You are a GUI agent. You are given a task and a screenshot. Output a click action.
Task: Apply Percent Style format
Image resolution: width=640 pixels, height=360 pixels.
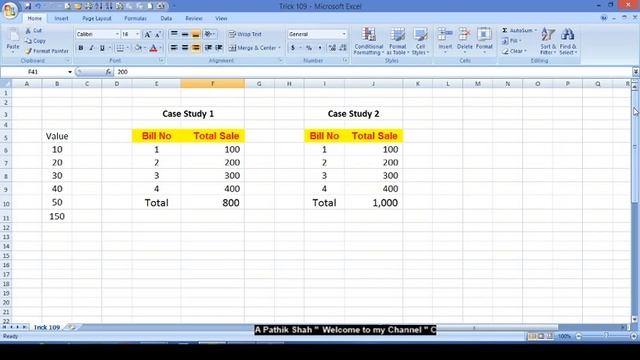pos(309,48)
